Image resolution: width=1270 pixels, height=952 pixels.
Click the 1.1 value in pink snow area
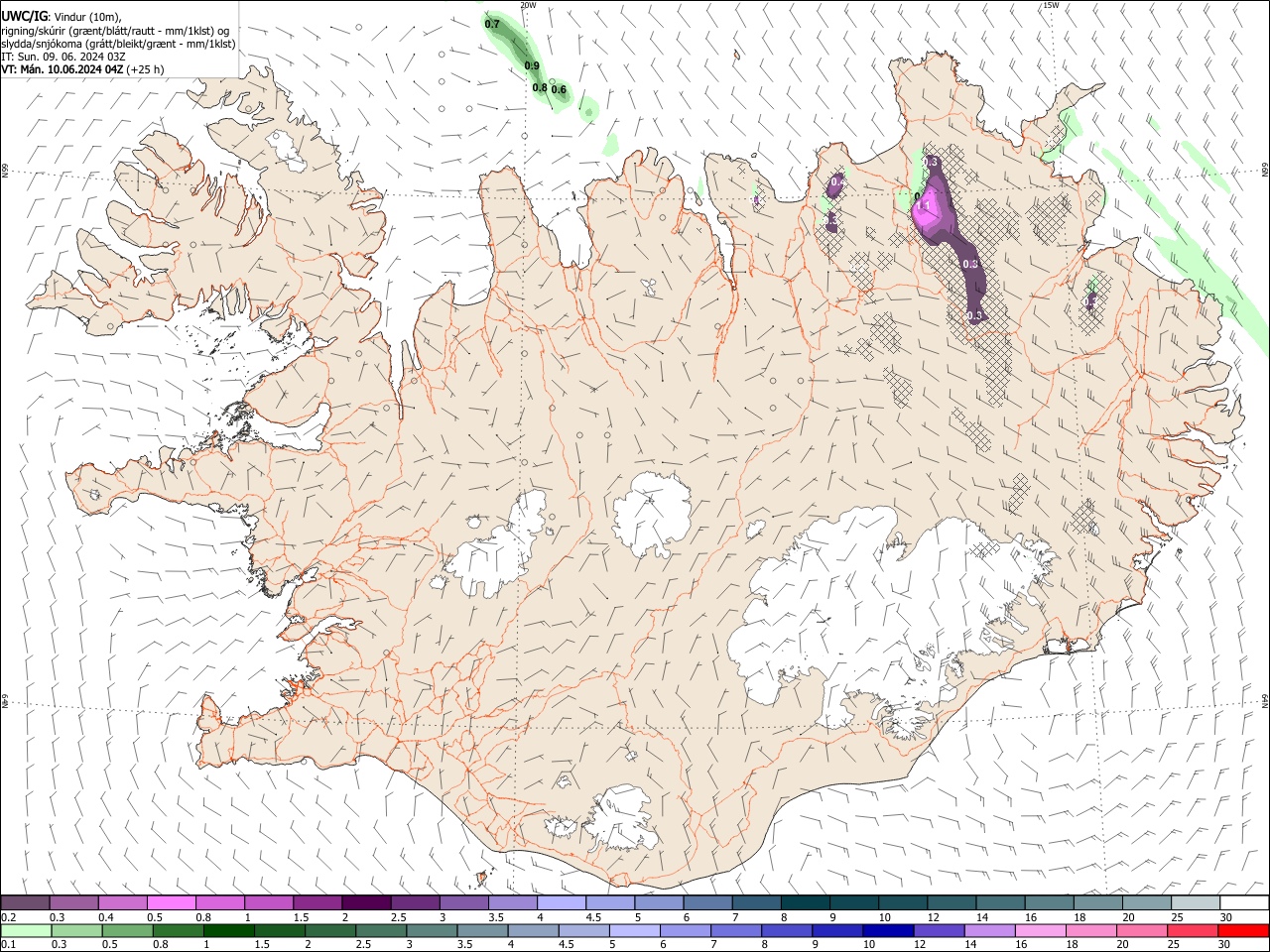[923, 206]
